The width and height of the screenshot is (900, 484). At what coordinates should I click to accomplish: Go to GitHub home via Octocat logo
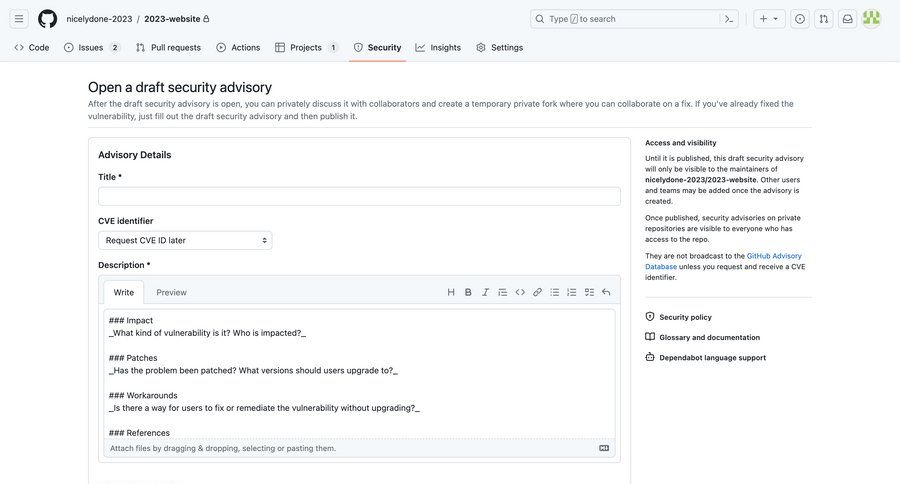(48, 19)
